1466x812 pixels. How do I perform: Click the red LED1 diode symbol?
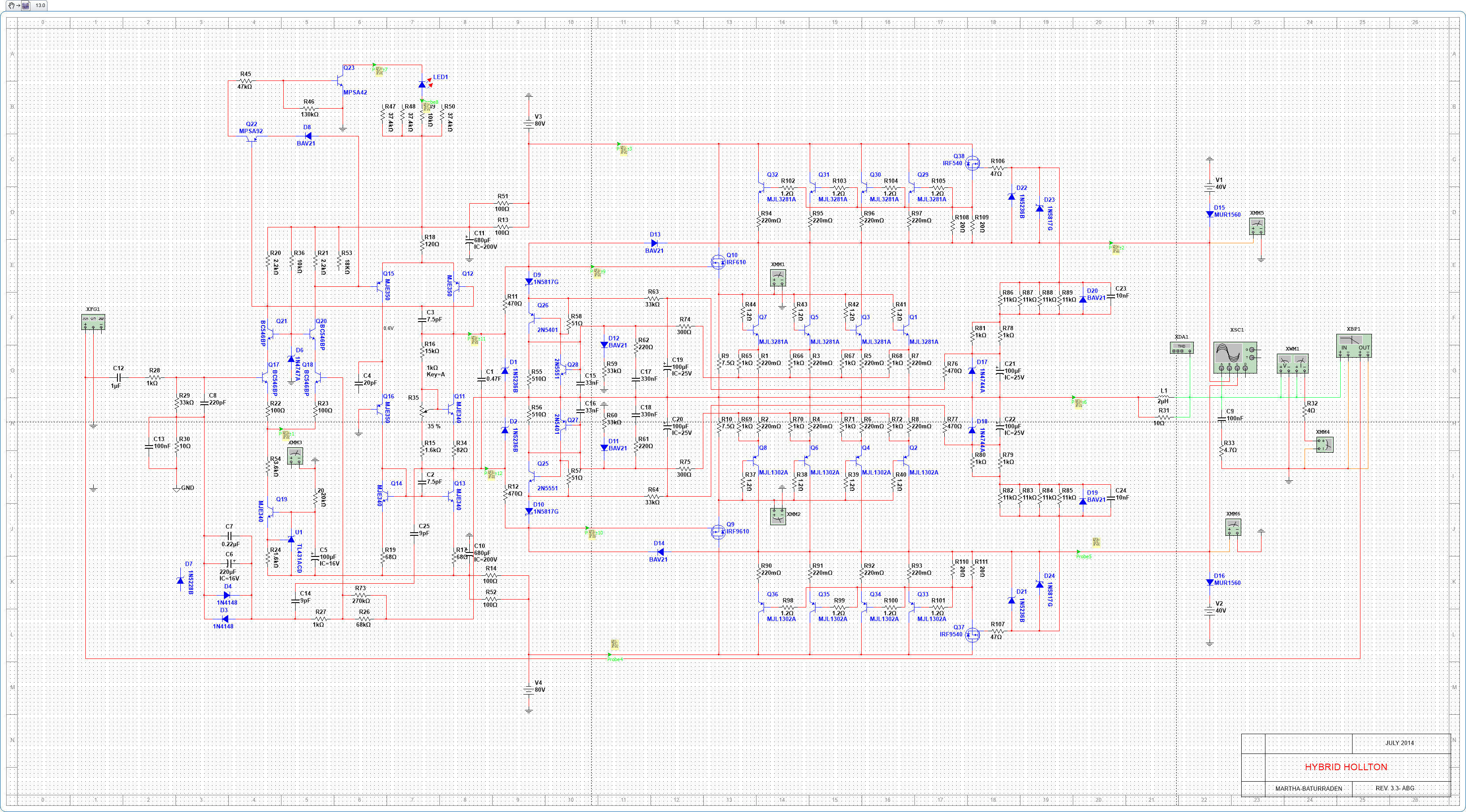[422, 84]
